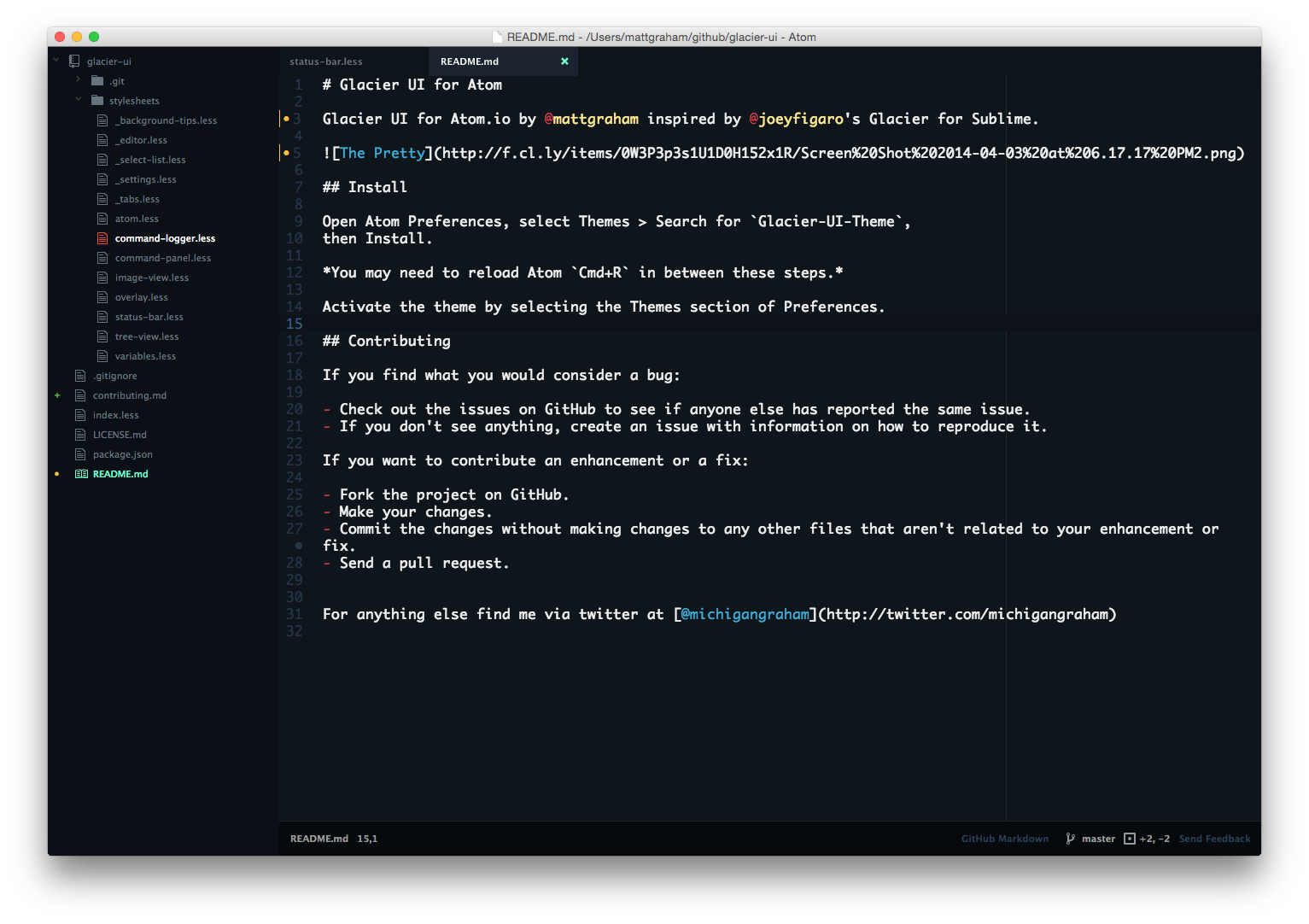The width and height of the screenshot is (1309, 924).
Task: Click the line 5 modified marker in gutter
Action: [286, 153]
